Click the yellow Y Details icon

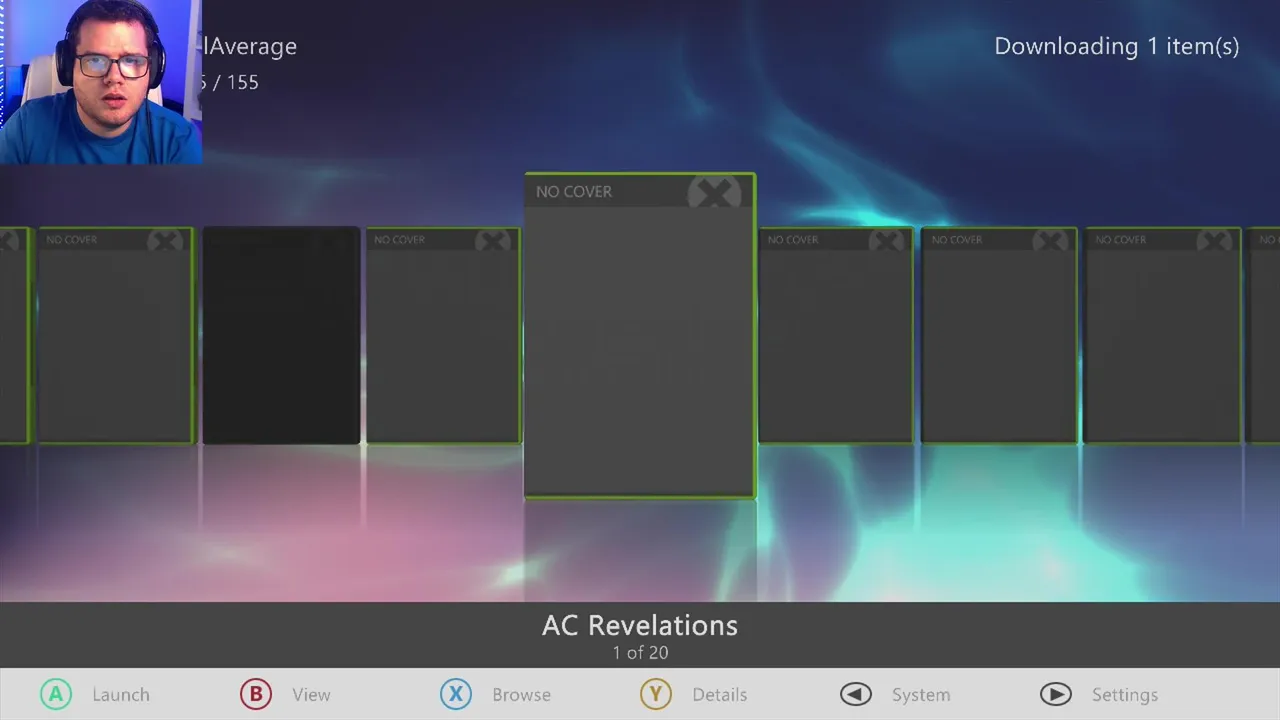656,694
